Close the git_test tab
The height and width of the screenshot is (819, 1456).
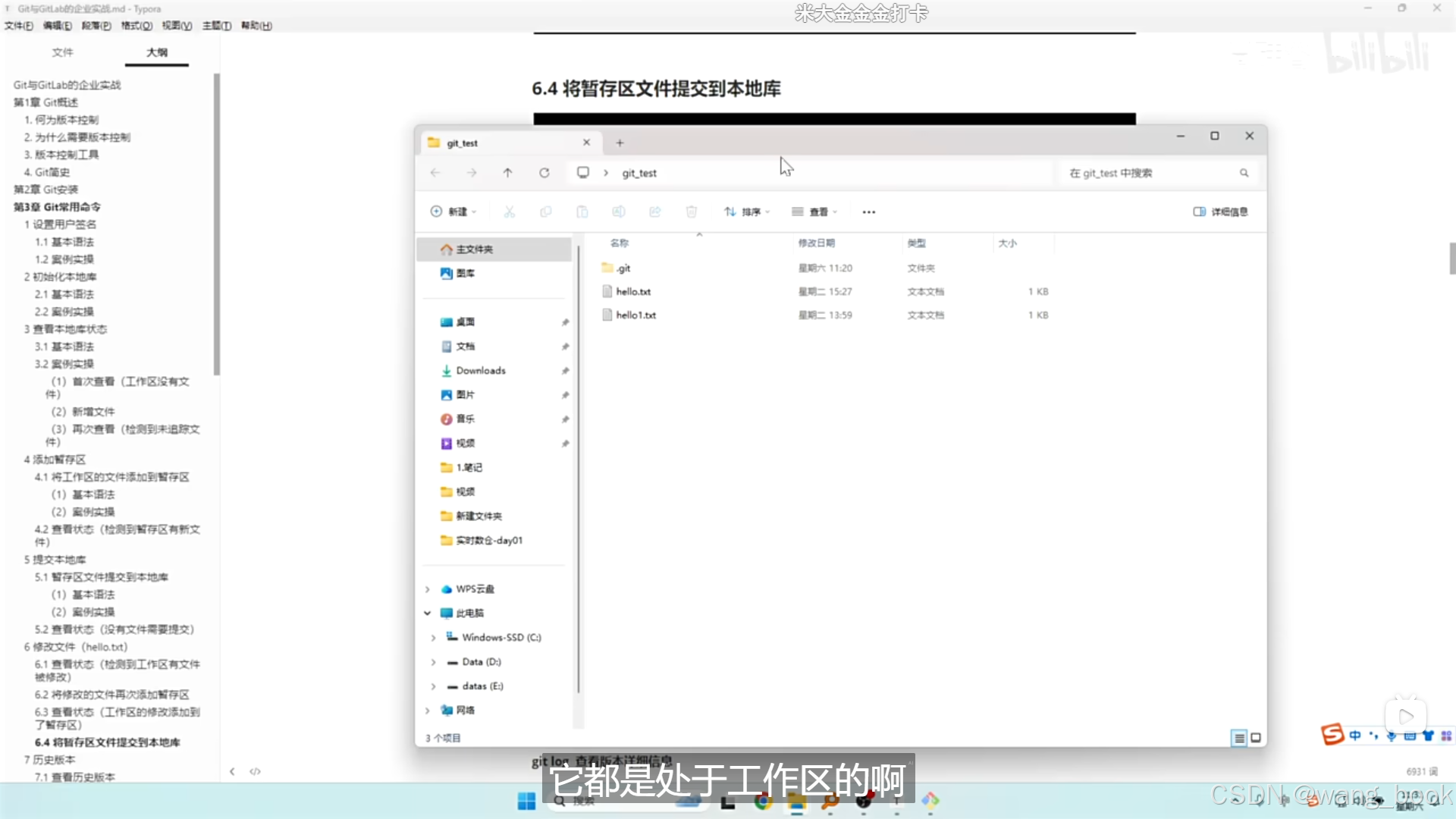[586, 143]
